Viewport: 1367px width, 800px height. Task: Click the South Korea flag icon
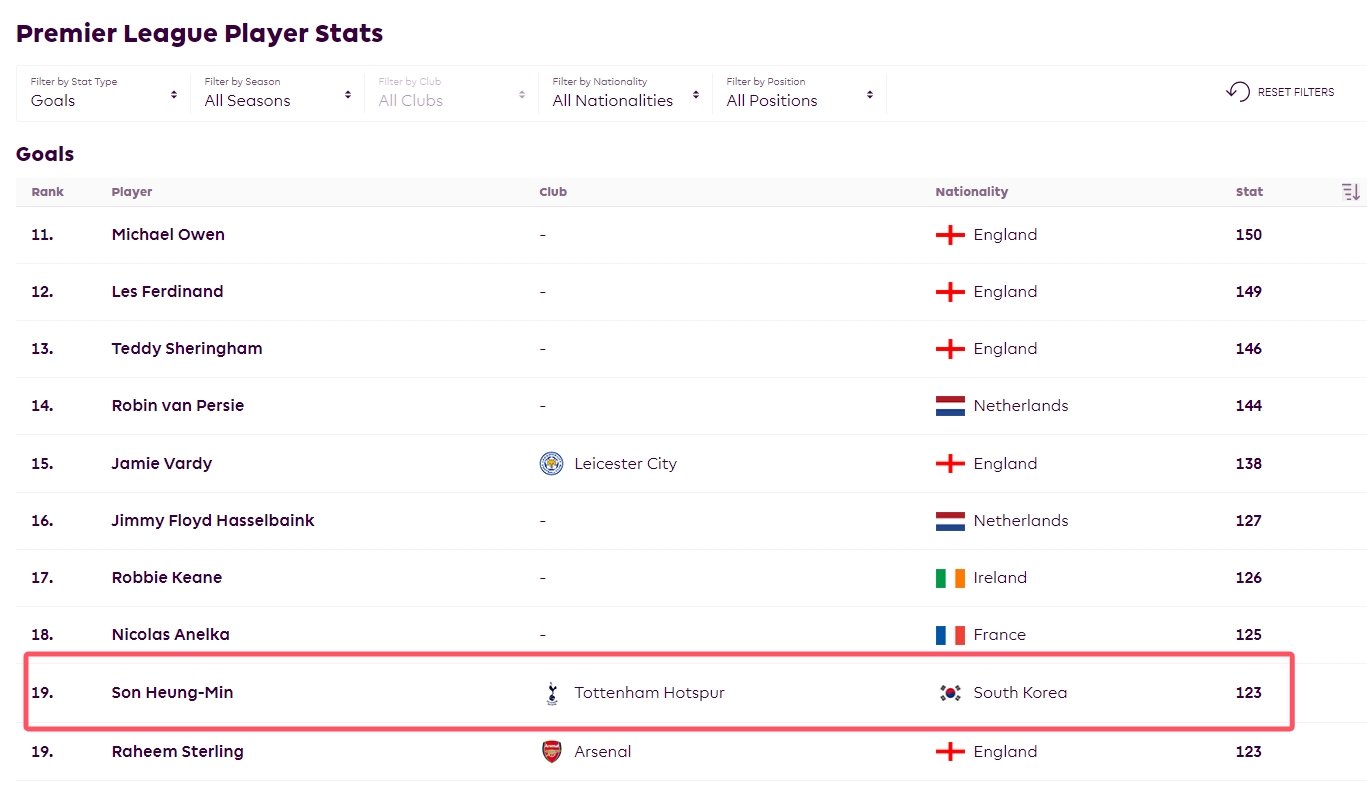coord(950,693)
